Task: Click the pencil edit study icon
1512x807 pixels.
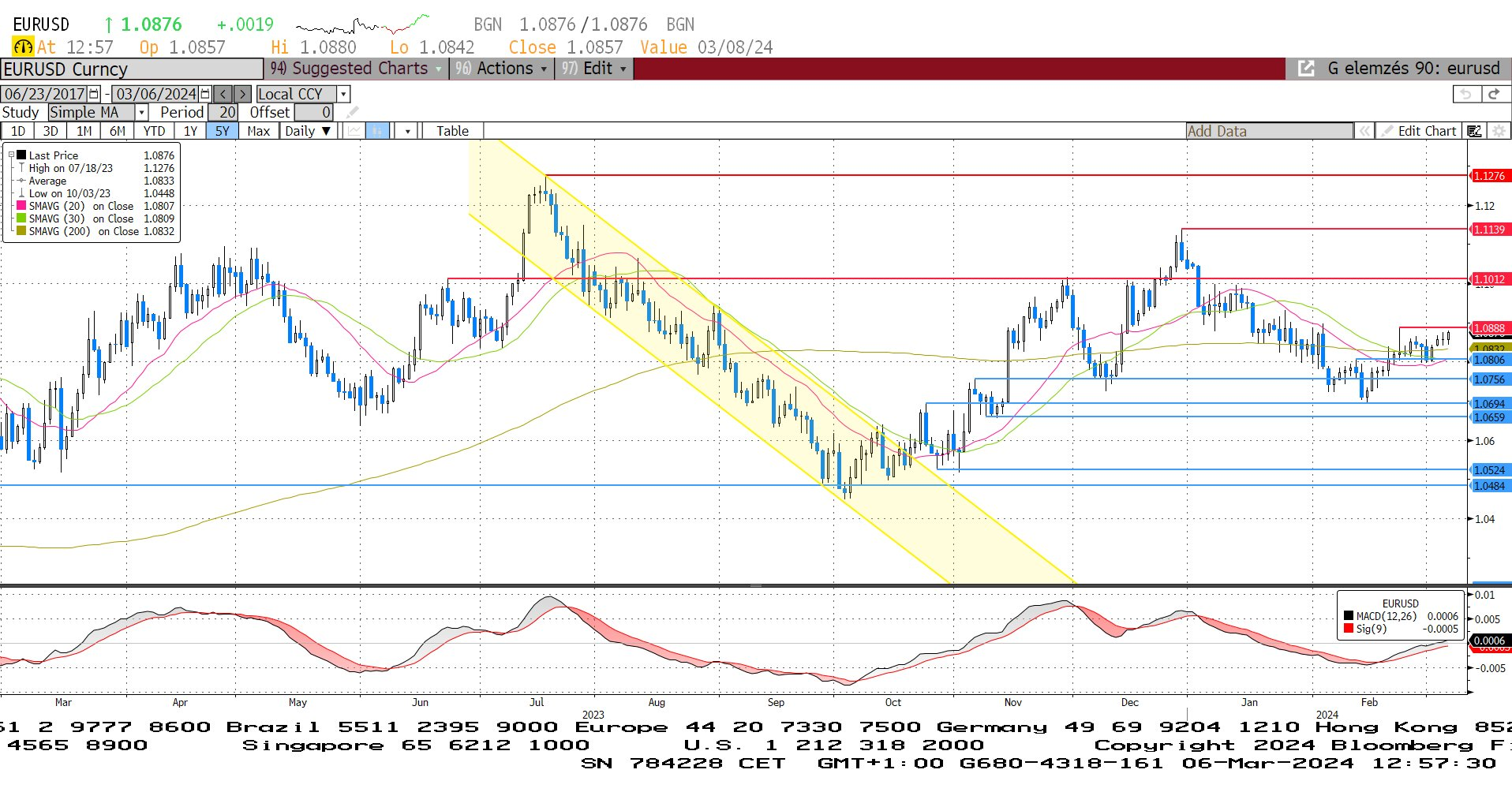Action: click(x=353, y=112)
